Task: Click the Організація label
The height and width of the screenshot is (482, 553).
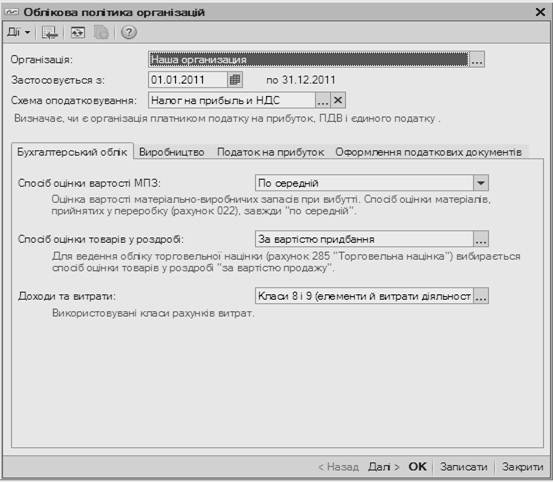Action: point(41,60)
